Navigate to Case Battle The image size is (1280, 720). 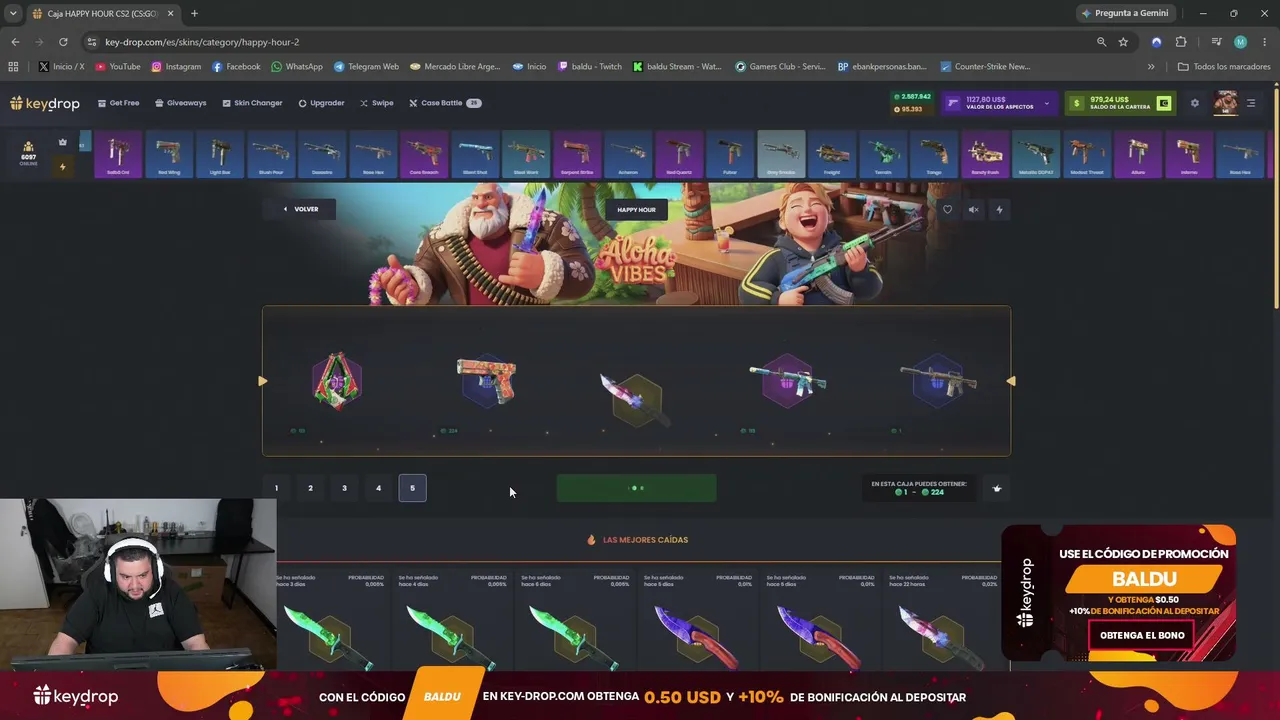point(445,103)
